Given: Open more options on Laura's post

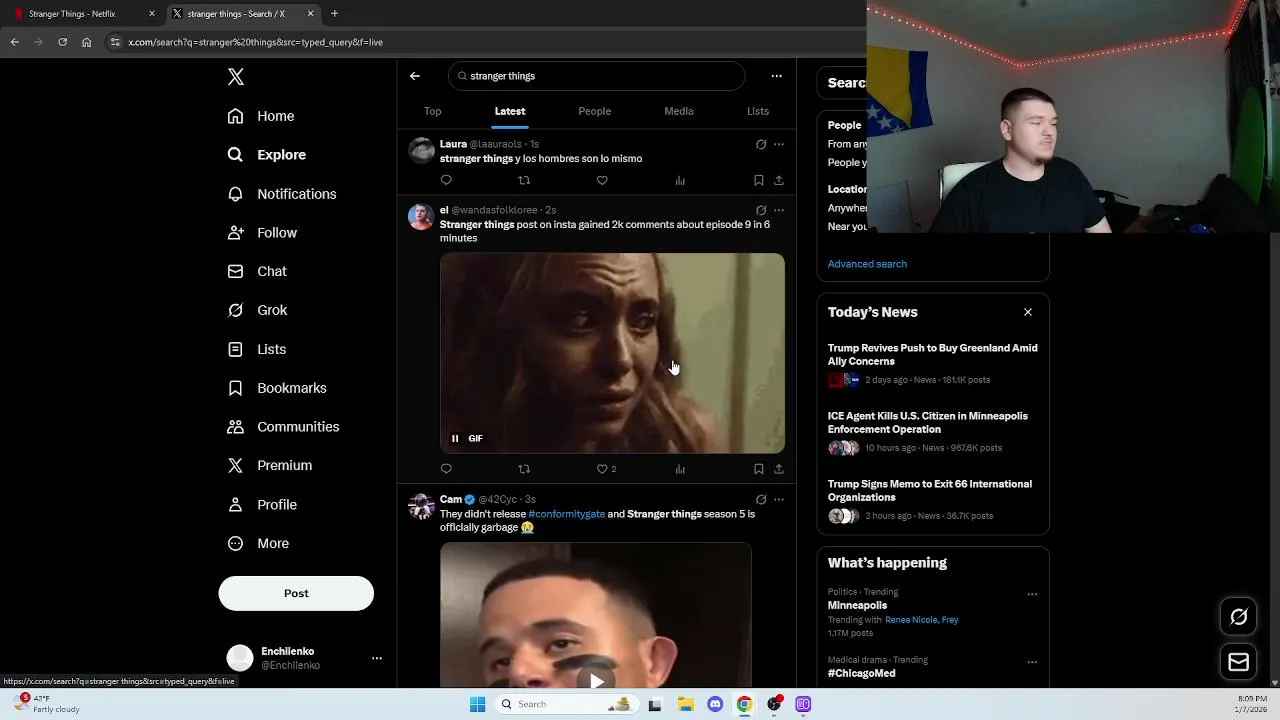Looking at the screenshot, I should (779, 144).
